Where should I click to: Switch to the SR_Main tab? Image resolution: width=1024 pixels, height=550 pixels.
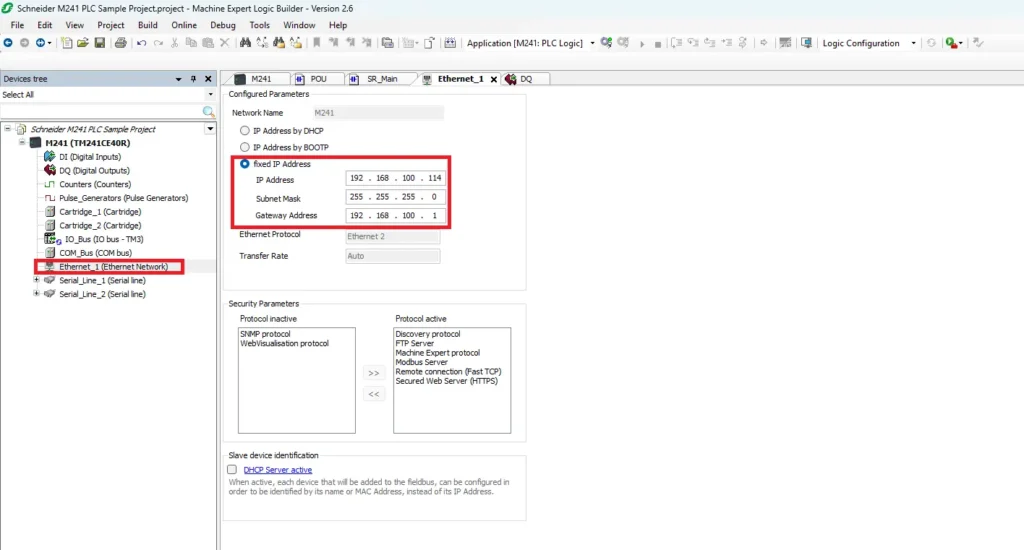382,79
